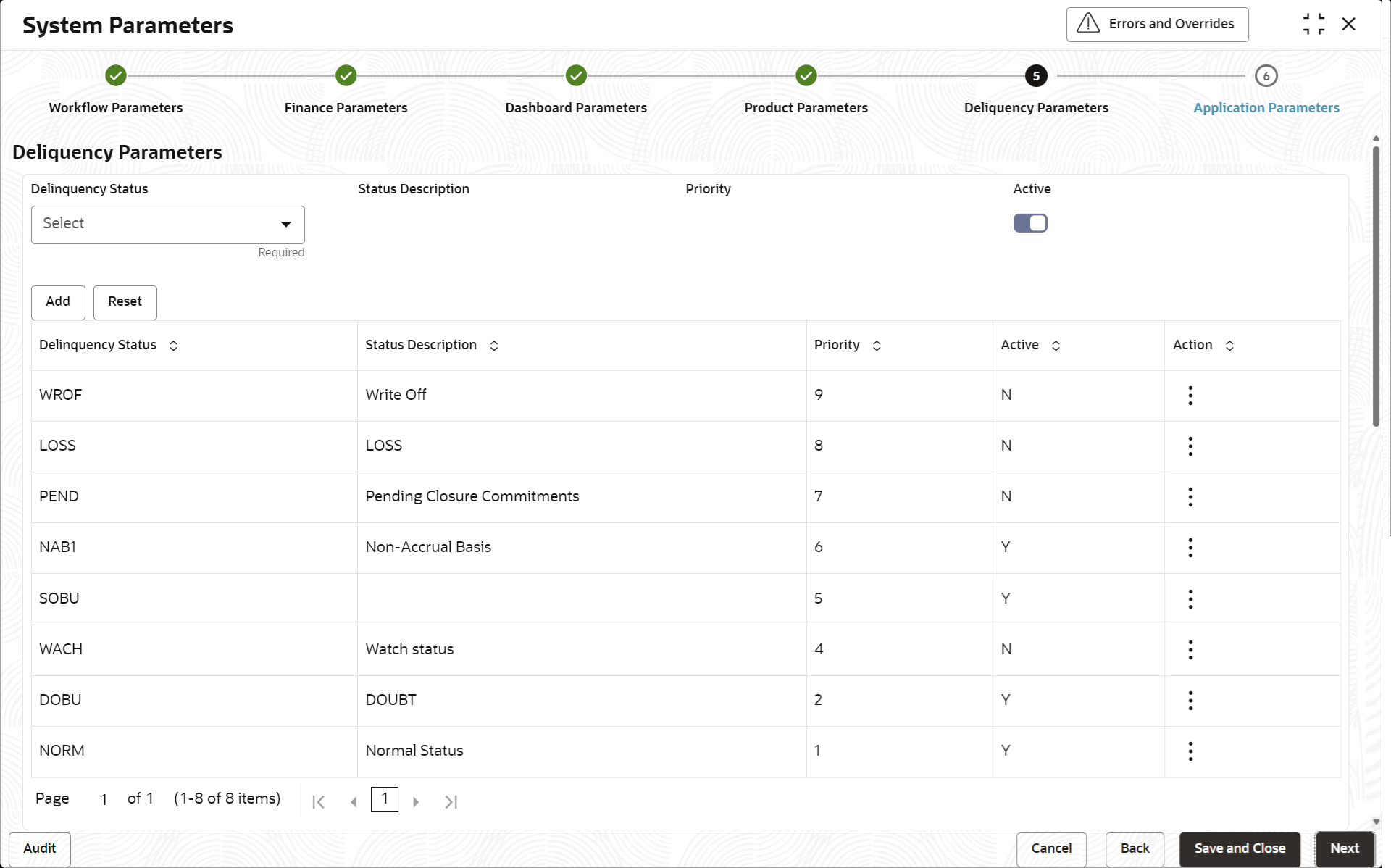The width and height of the screenshot is (1391, 868).
Task: Go Back to previous step
Action: pyautogui.click(x=1135, y=849)
